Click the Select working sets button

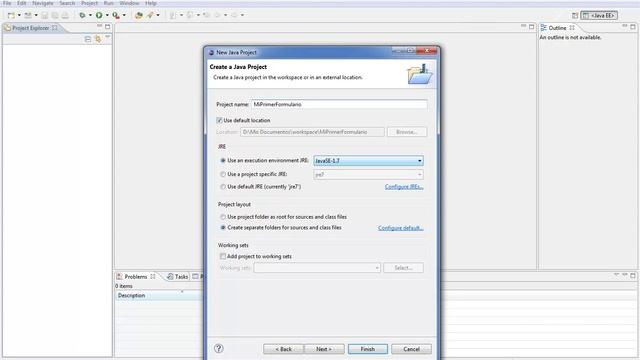pyautogui.click(x=403, y=268)
